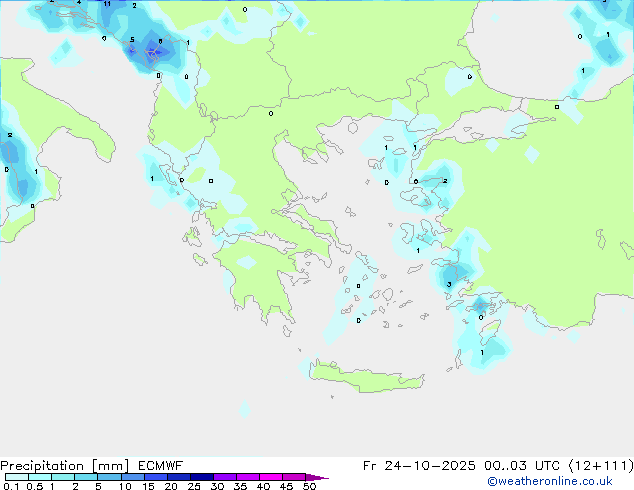Click the 40–45 mm magenta swatch

[x=271, y=477]
